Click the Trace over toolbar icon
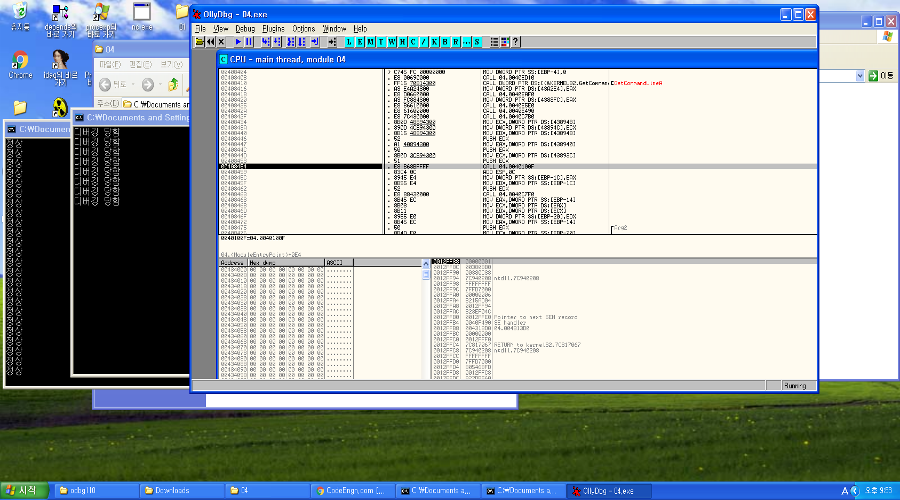Screen dimensions: 900x500 302,42
